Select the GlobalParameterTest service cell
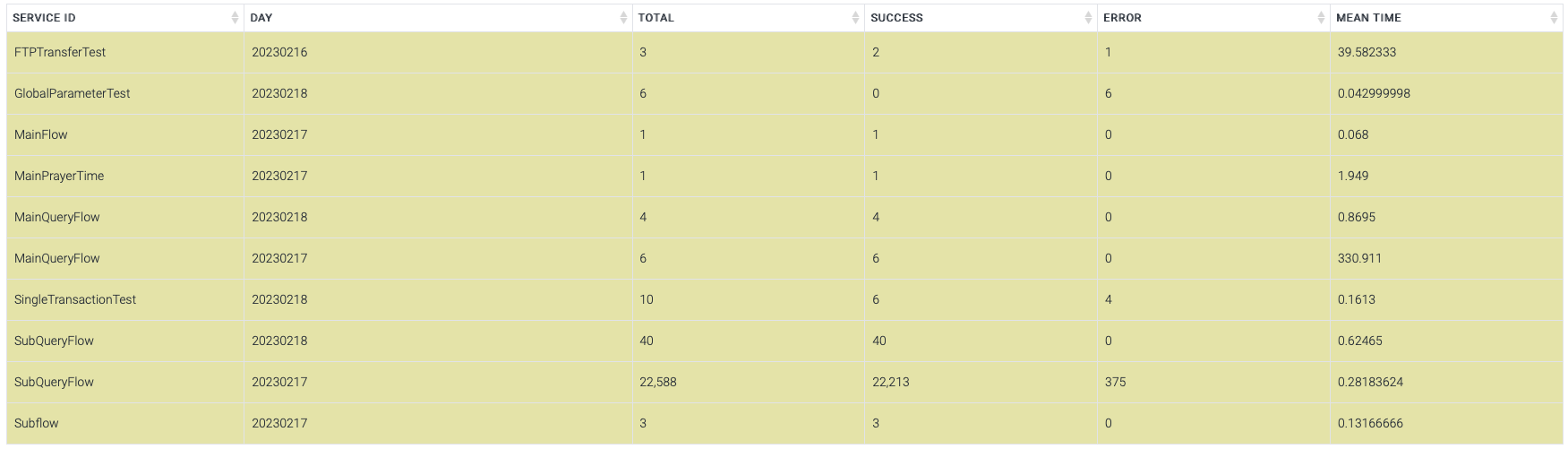The image size is (1568, 449). (x=73, y=93)
